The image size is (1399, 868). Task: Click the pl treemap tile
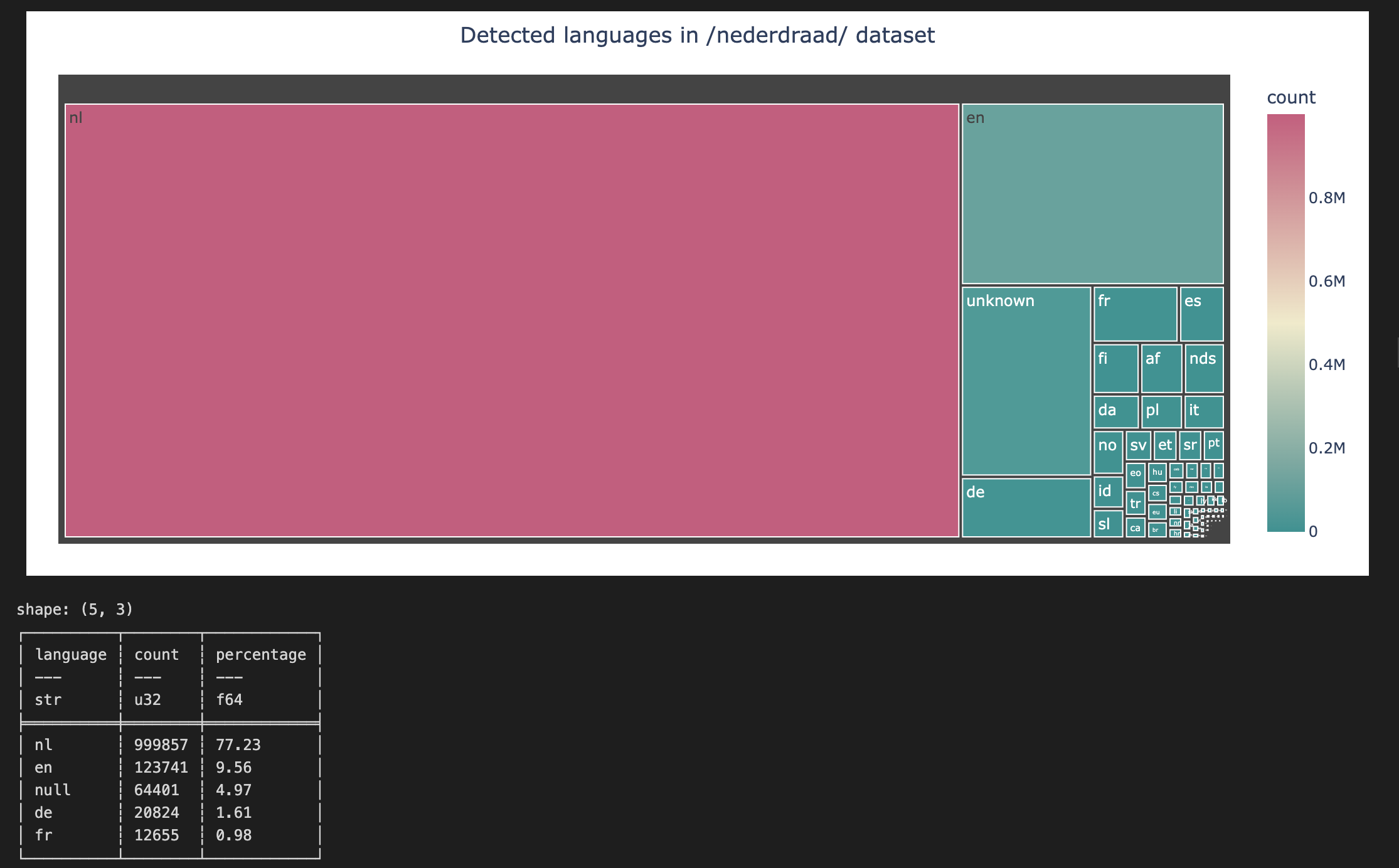(1161, 411)
